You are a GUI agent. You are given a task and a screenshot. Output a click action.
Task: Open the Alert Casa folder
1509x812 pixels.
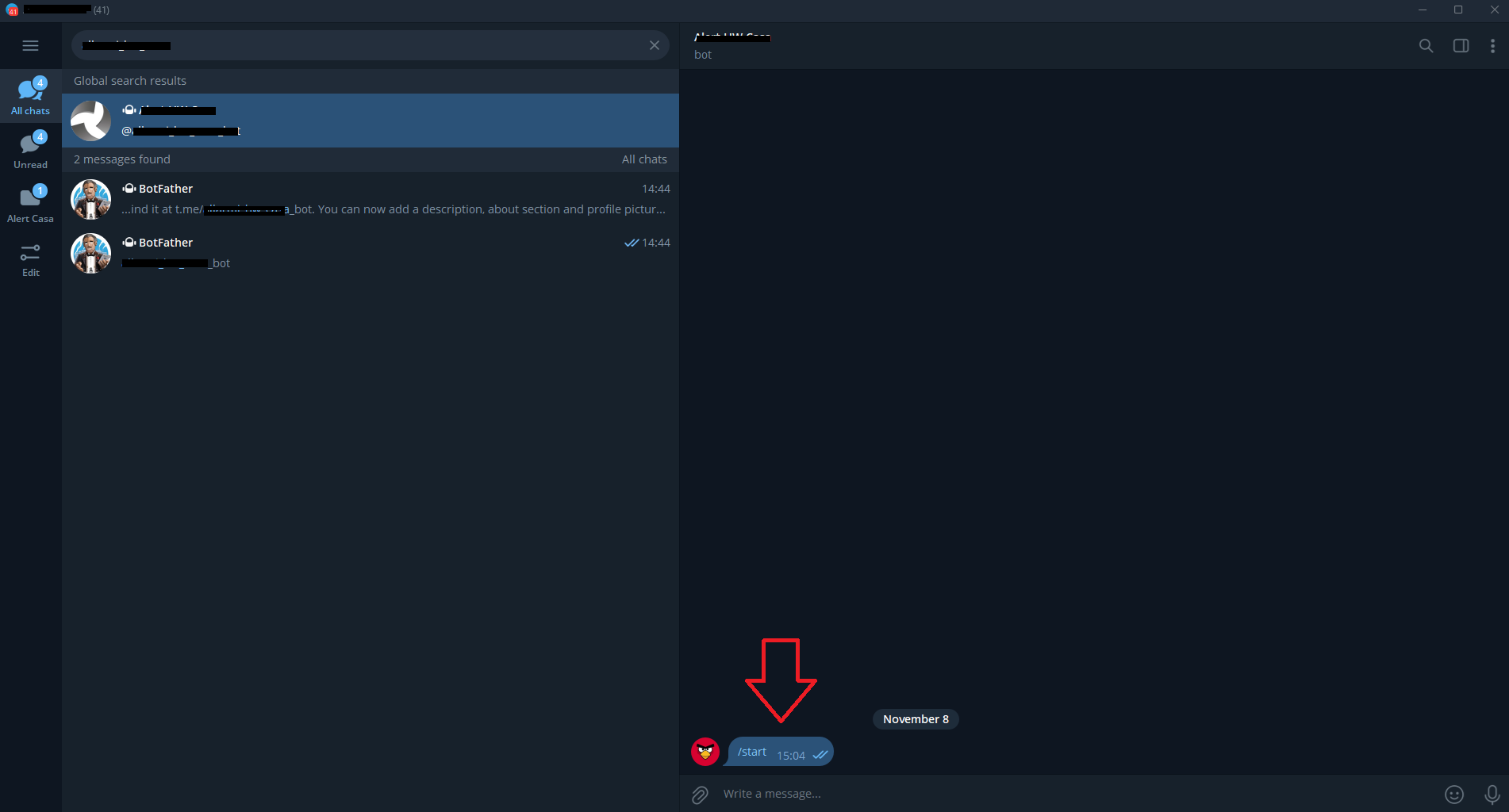(x=30, y=204)
